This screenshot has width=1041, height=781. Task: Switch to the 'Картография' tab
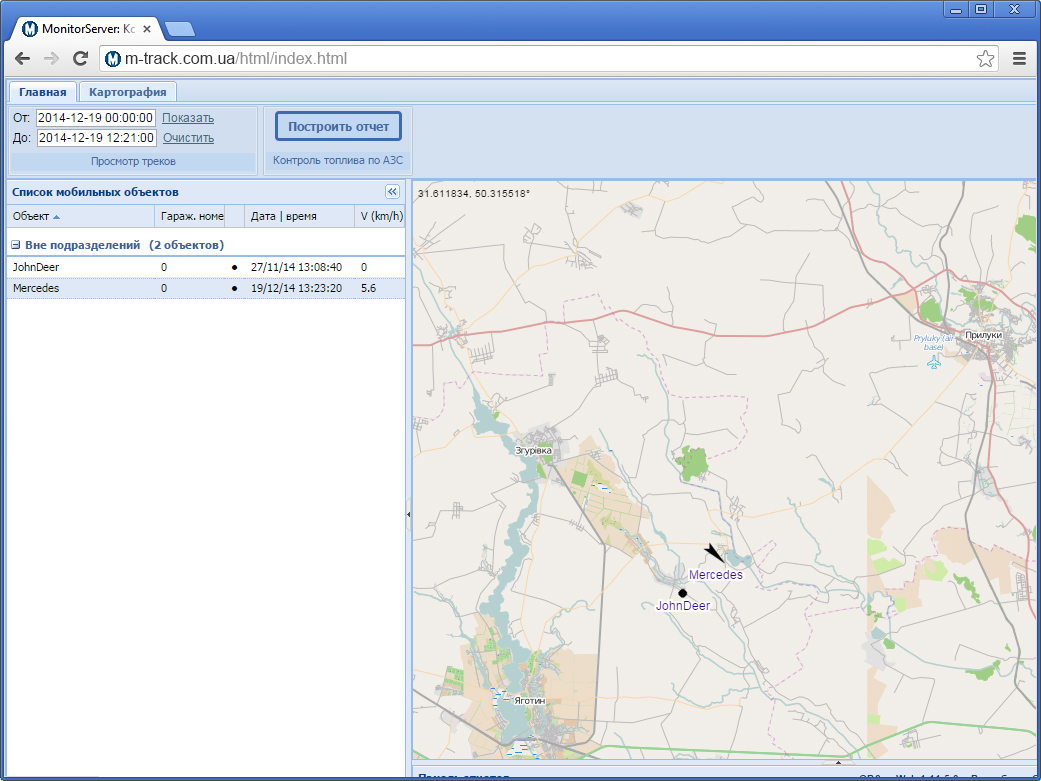pos(127,92)
